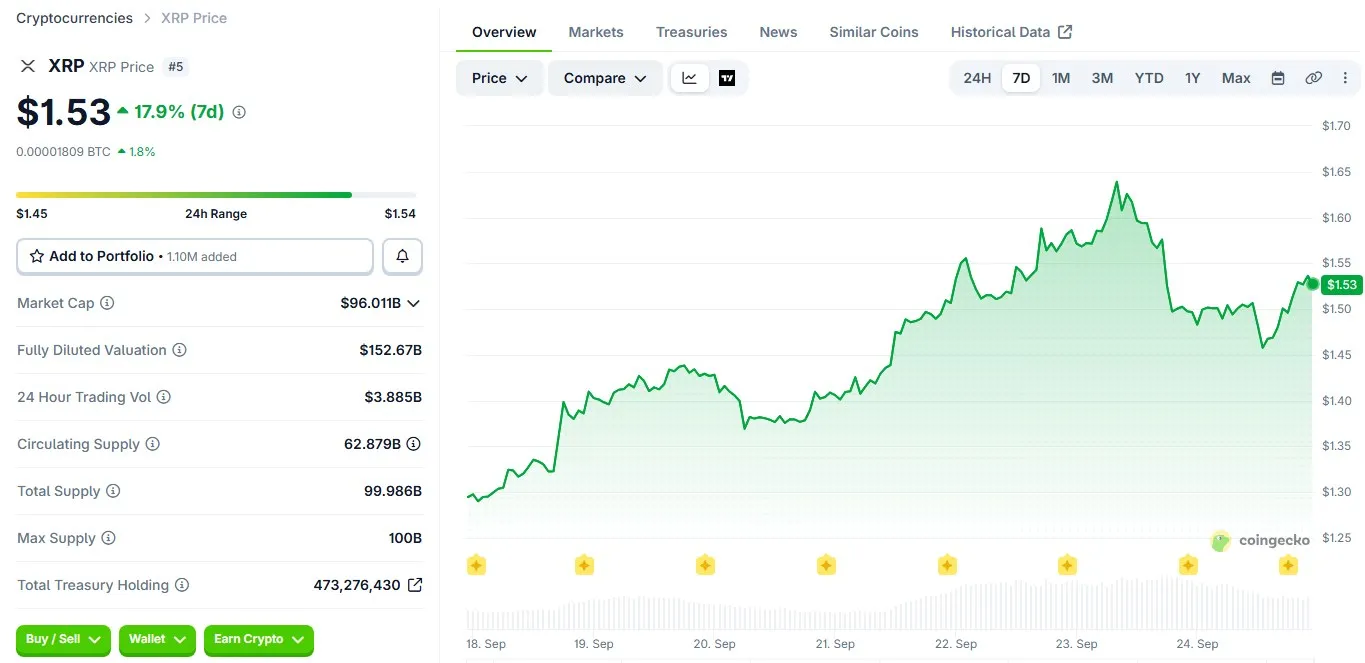This screenshot has height=663, width=1365.
Task: Select 3M time range
Action: pyautogui.click(x=1102, y=78)
